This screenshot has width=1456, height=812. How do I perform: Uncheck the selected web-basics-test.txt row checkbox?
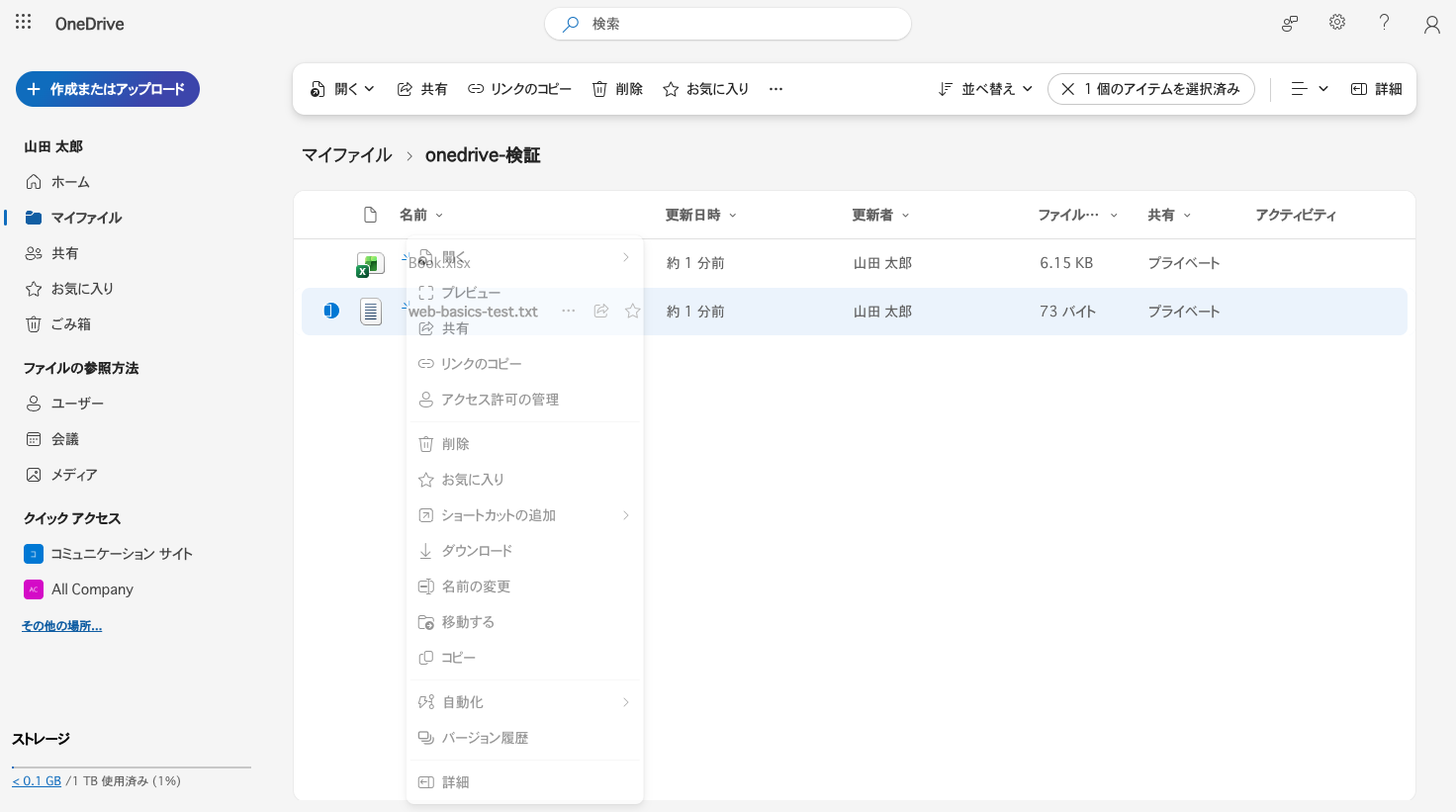331,311
